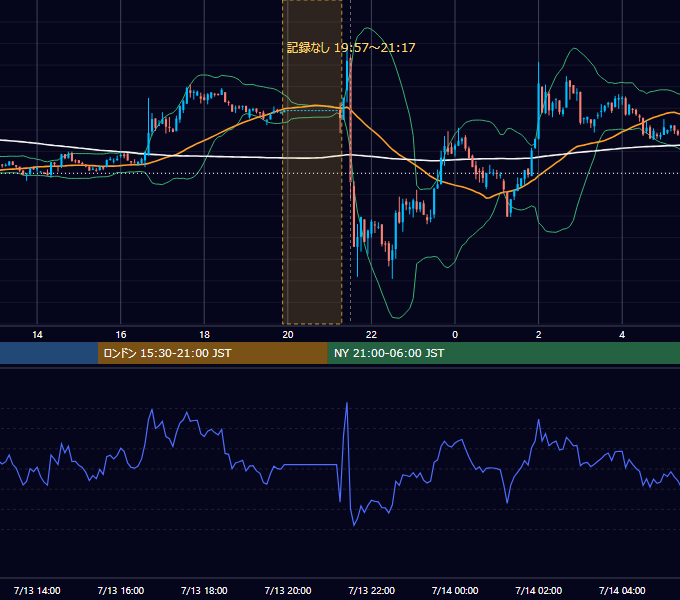The height and width of the screenshot is (600, 680).
Task: Click the '7/14 02:00' date label
Action: tap(539, 590)
